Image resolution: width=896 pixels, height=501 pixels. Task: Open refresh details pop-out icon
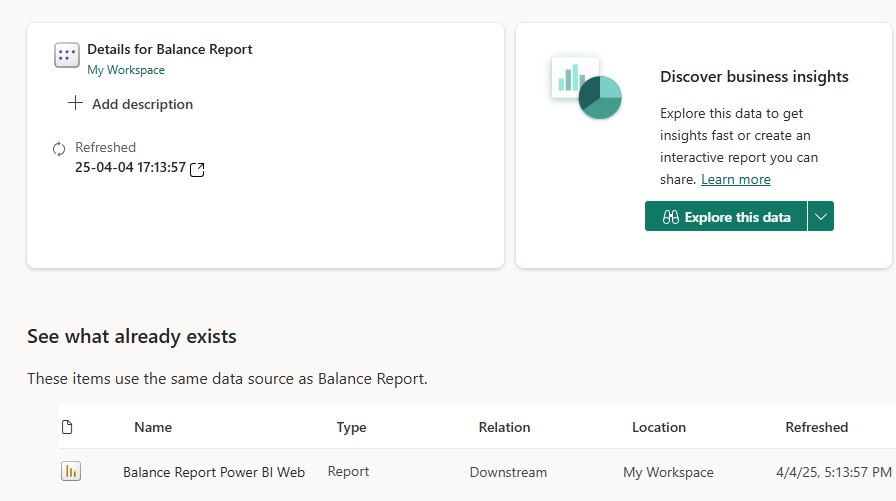click(197, 169)
